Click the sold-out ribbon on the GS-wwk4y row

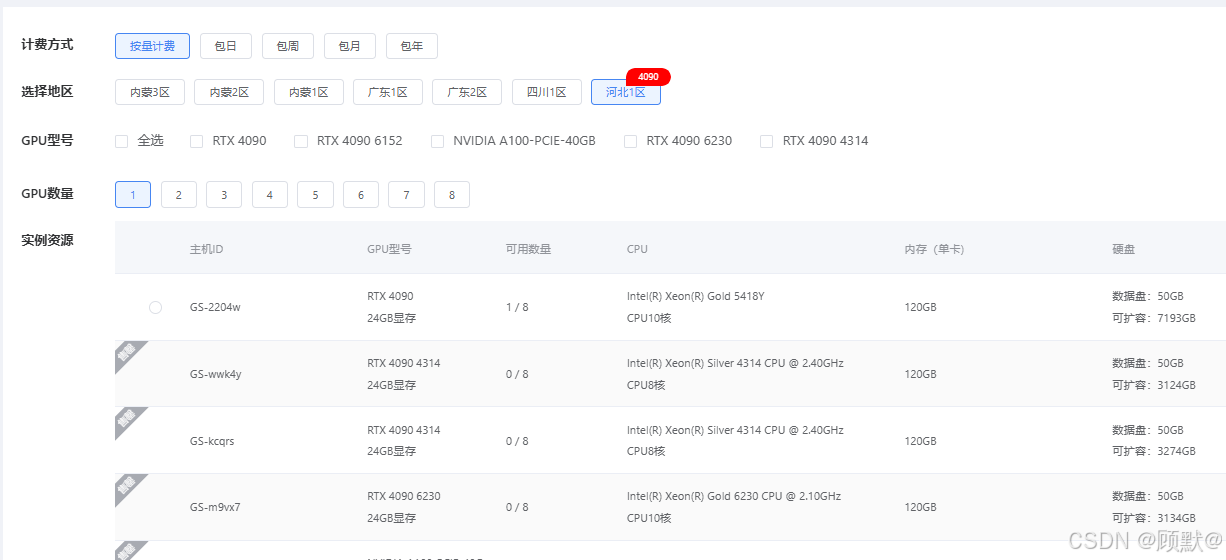pyautogui.click(x=128, y=354)
